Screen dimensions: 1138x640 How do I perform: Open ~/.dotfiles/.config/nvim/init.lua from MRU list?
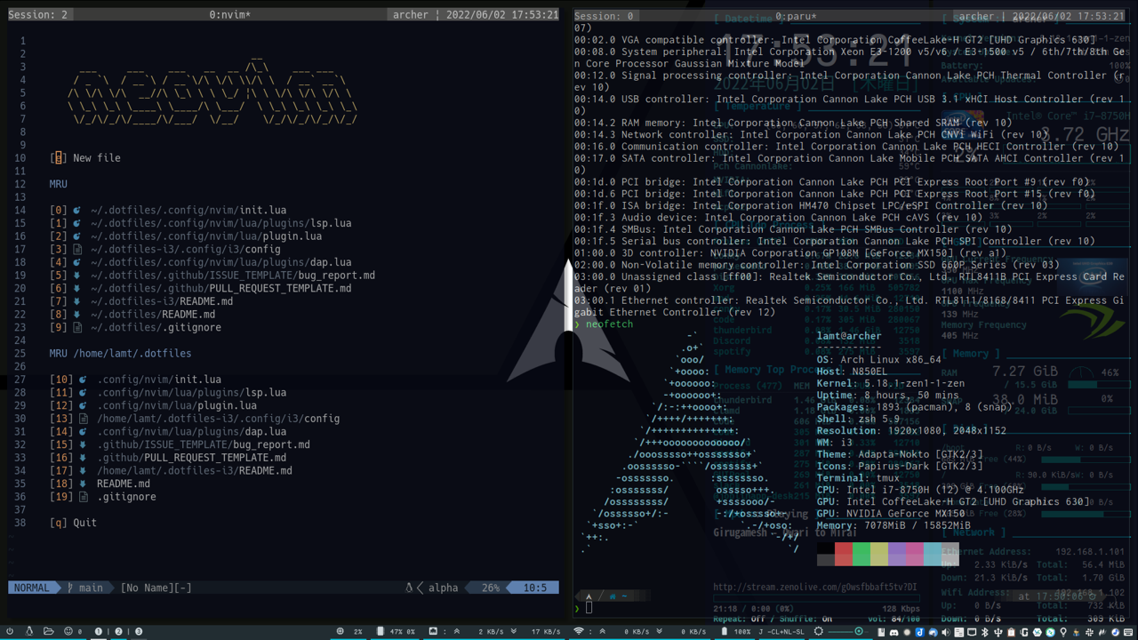[188, 211]
